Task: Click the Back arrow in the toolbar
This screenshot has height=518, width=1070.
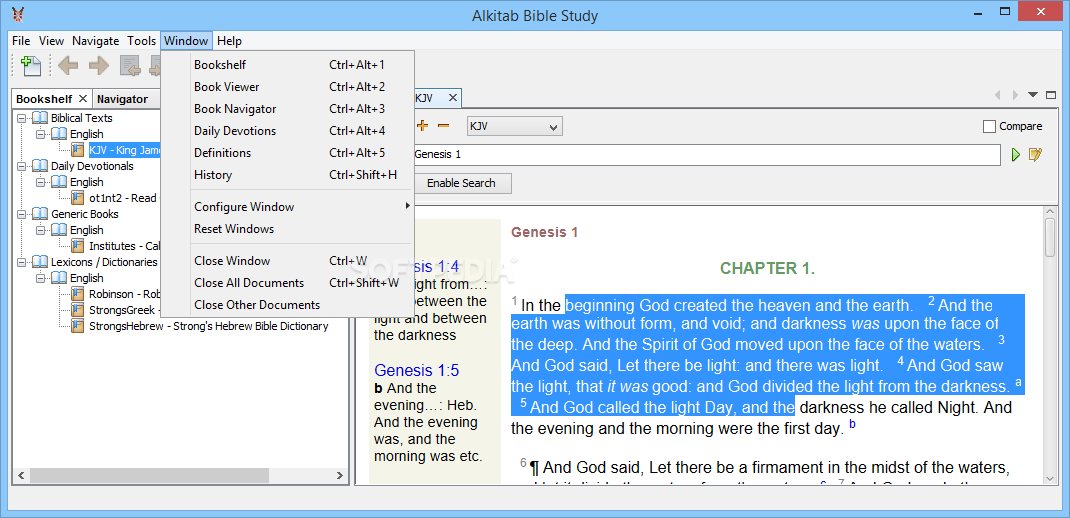Action: pyautogui.click(x=68, y=66)
